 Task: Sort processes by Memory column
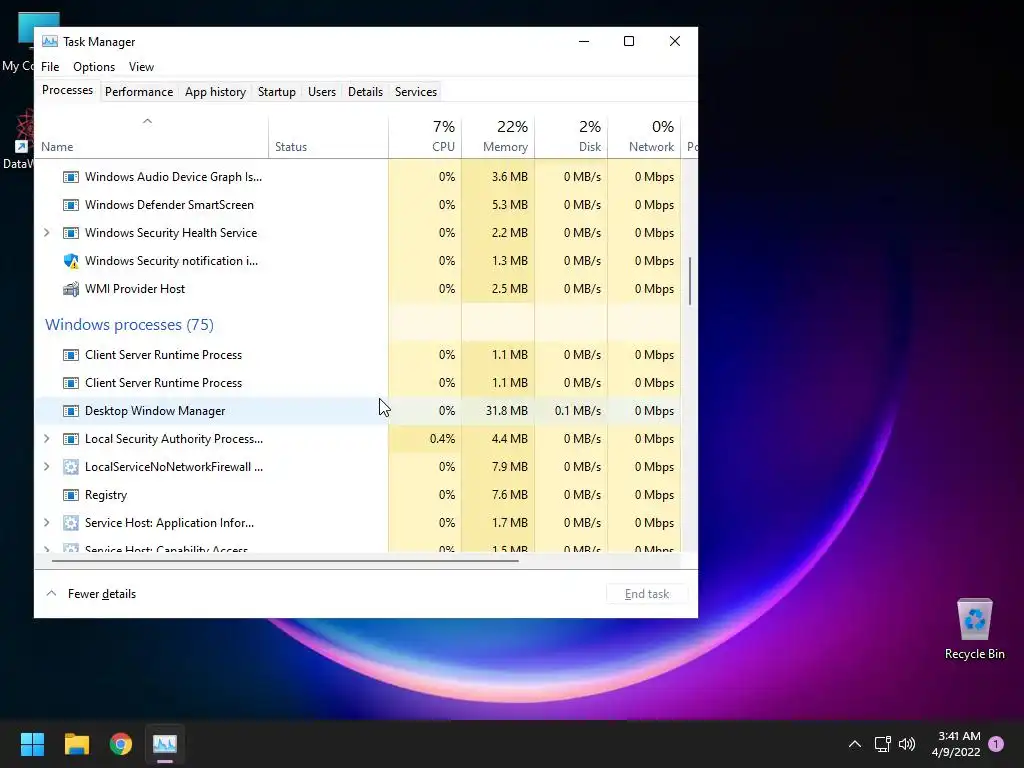click(x=498, y=136)
